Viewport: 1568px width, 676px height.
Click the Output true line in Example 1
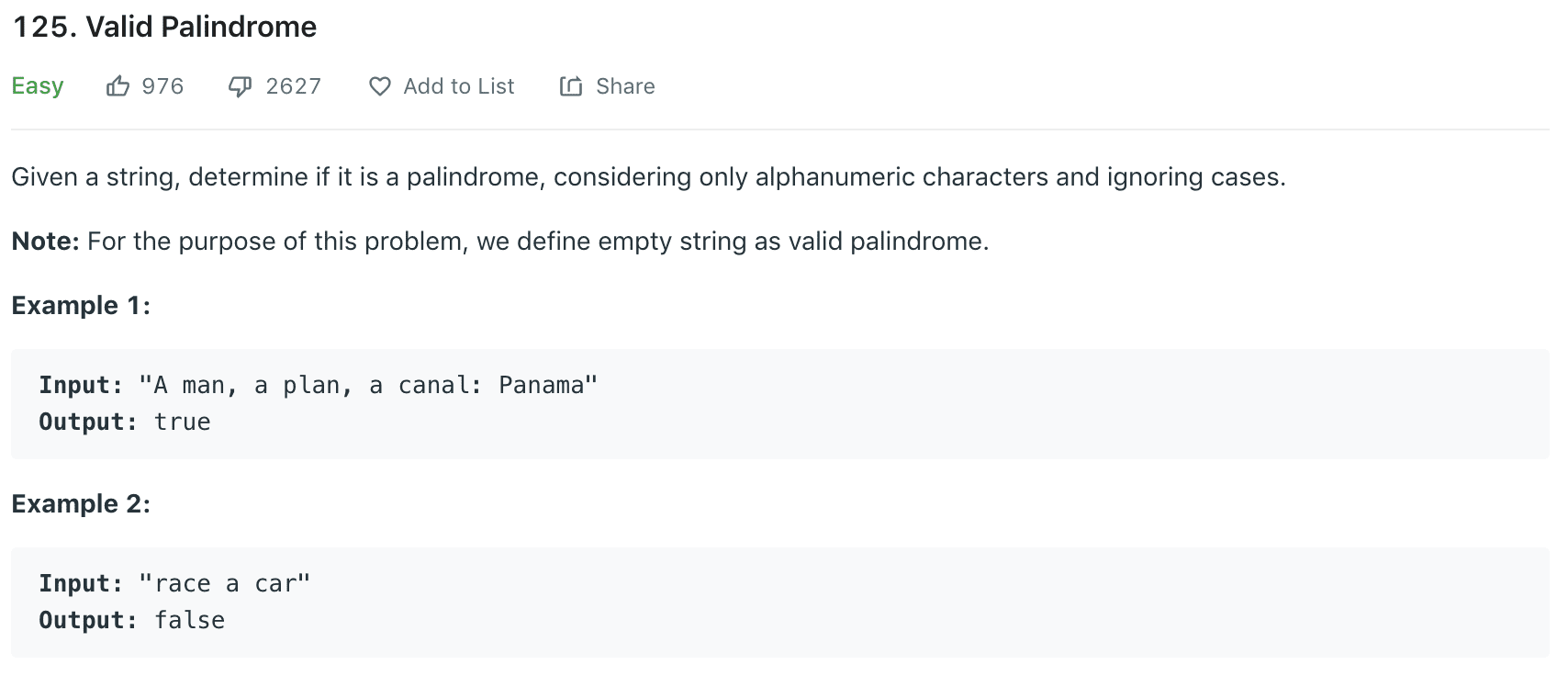125,422
